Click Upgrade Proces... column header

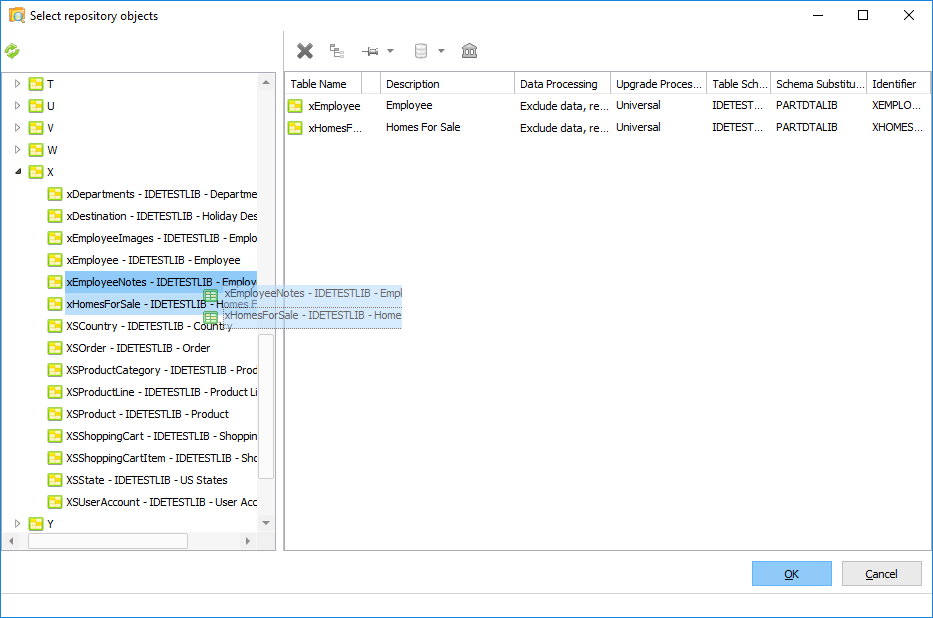659,84
